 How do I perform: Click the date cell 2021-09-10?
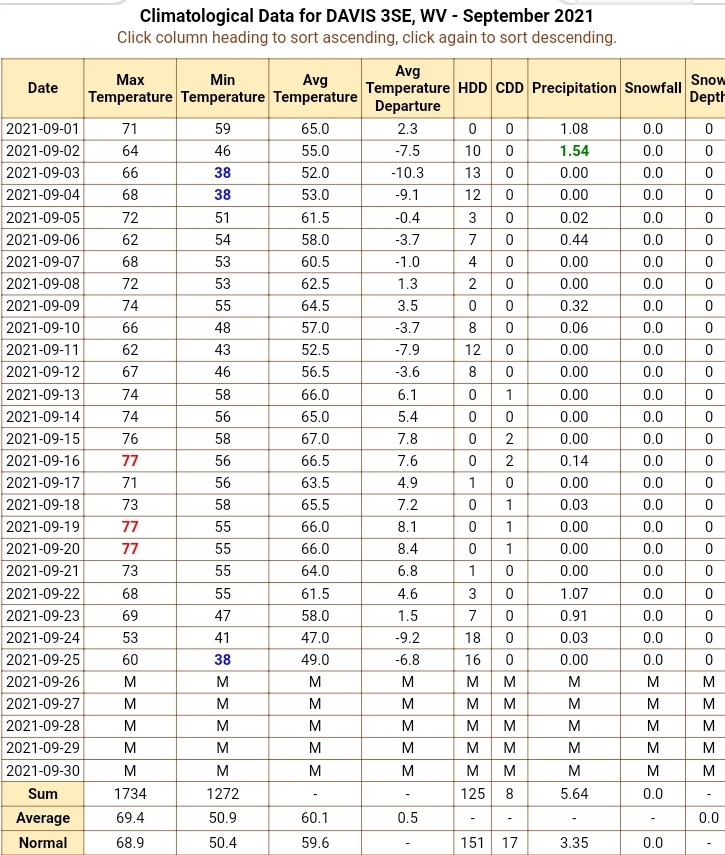43,328
